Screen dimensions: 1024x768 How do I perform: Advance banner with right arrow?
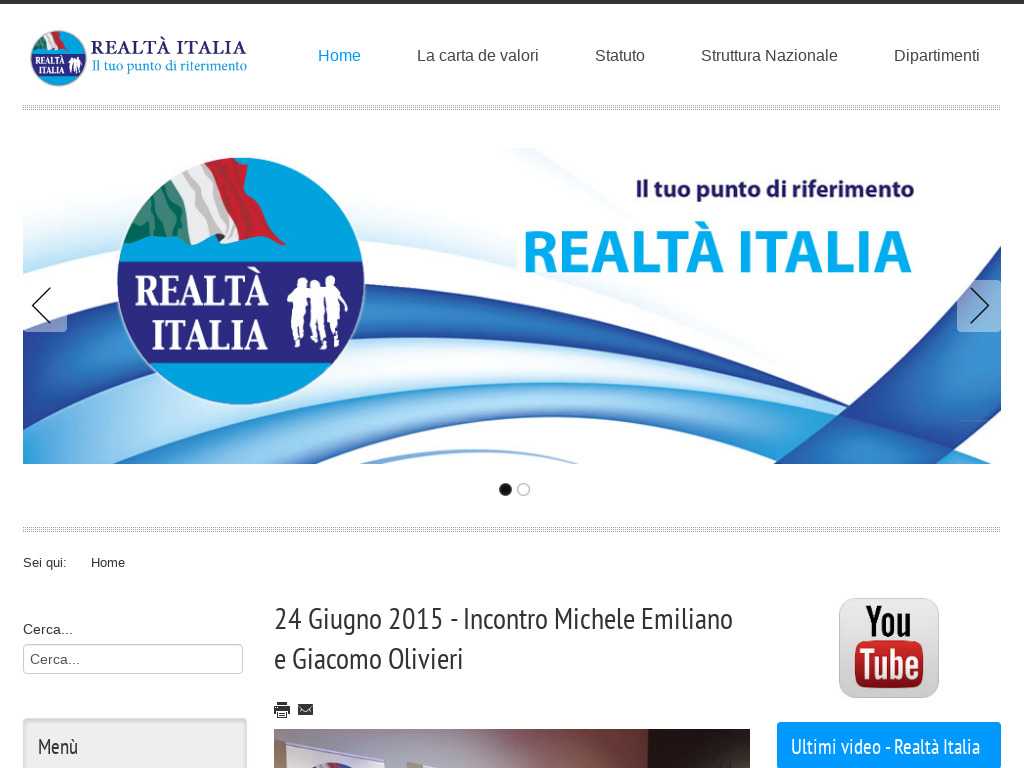(x=978, y=306)
